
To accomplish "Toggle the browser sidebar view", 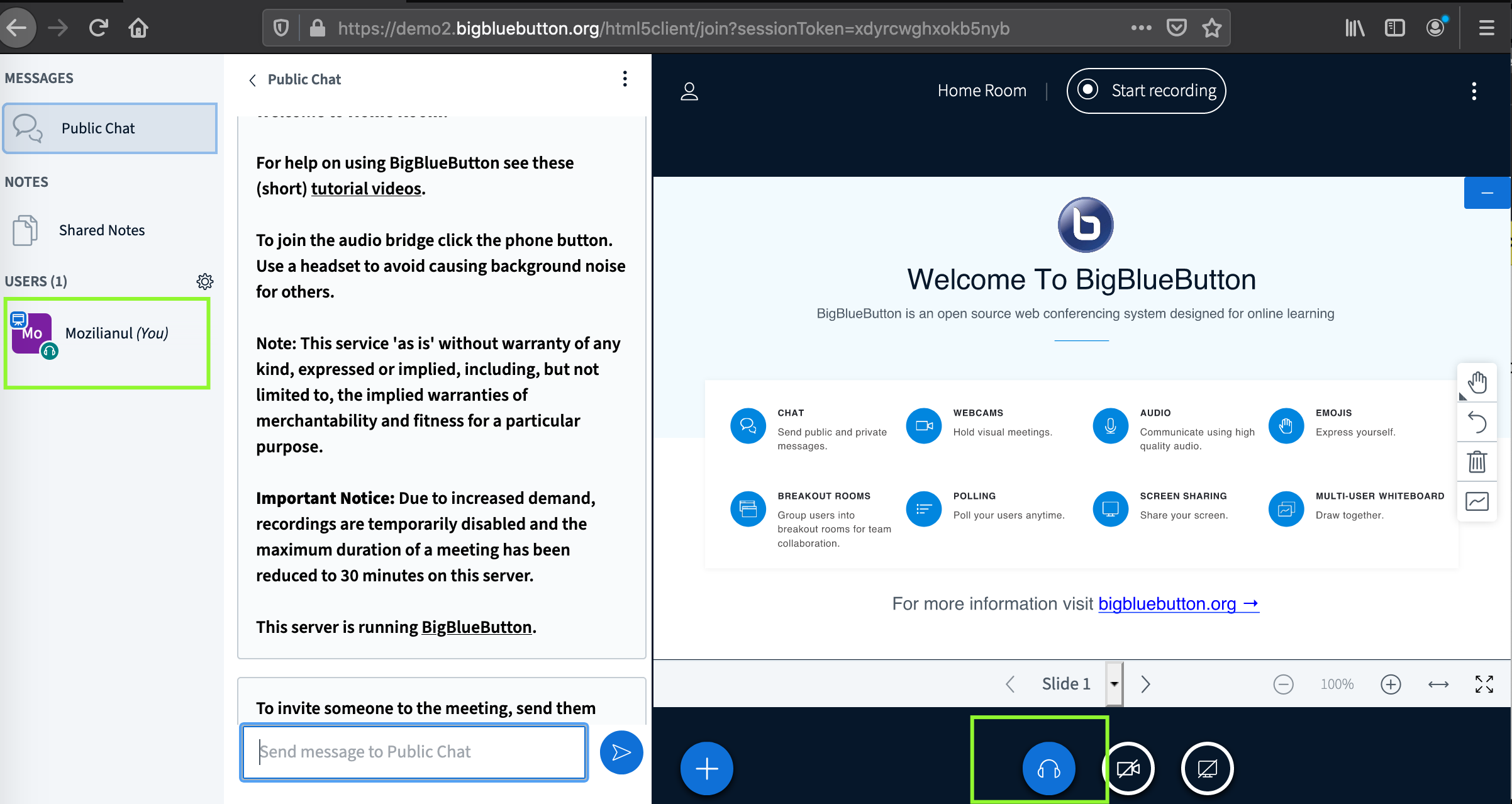I will (x=1394, y=28).
